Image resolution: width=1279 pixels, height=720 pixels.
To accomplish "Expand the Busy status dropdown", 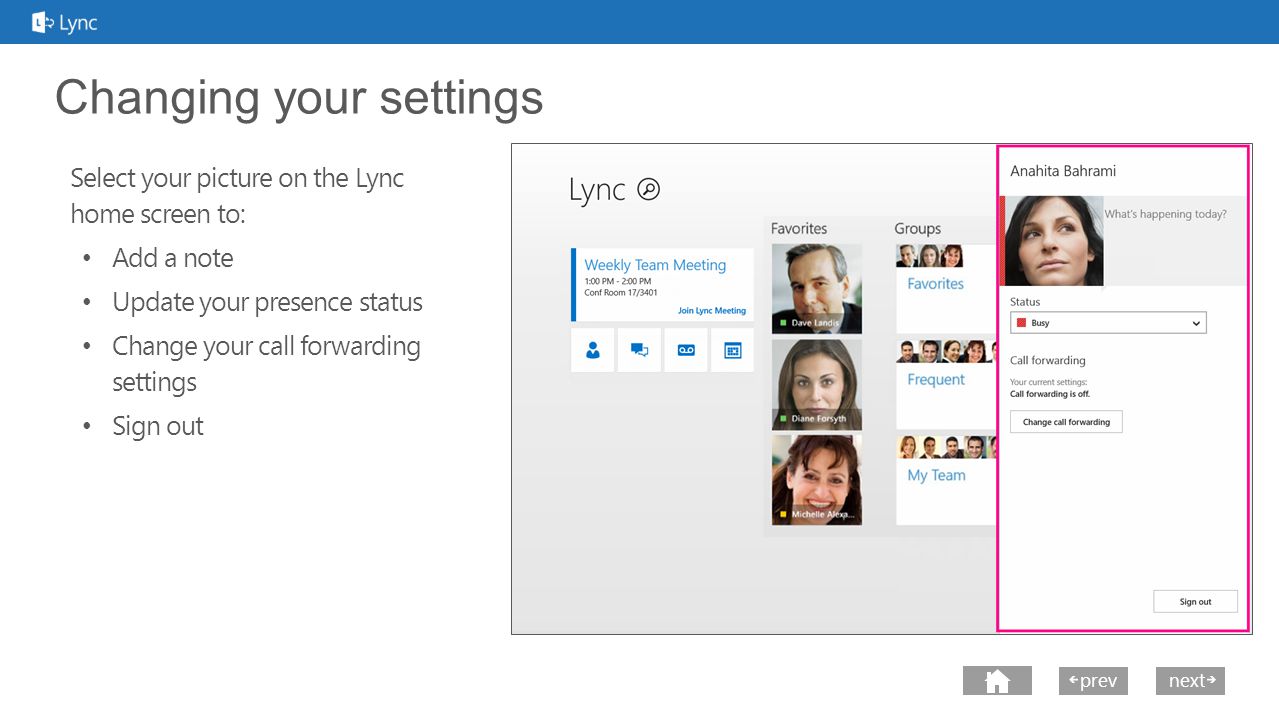I will click(x=1108, y=323).
